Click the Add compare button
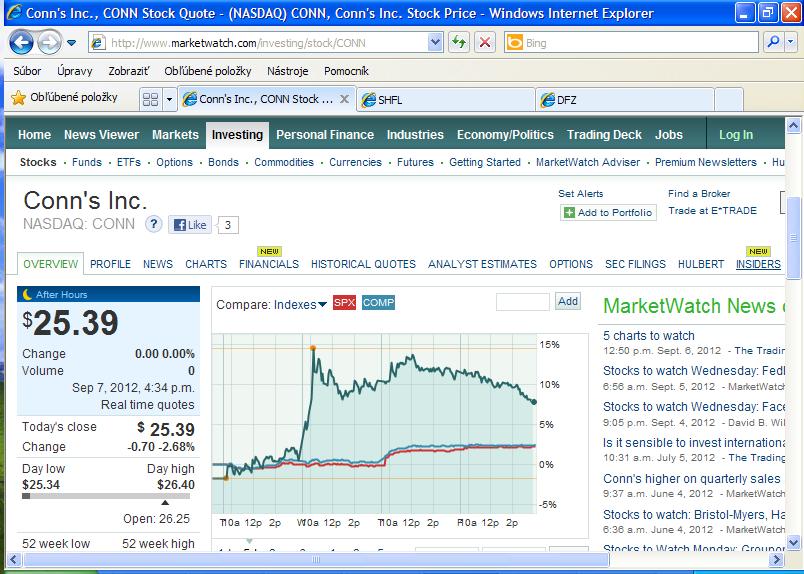The image size is (804, 574). [x=568, y=302]
